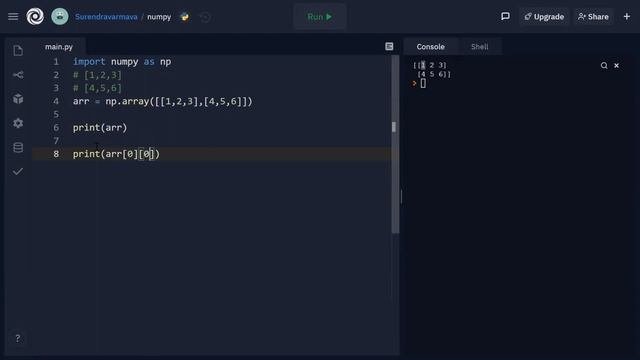Viewport: 640px width, 360px height.
Task: Click console output [[1 2 3]
Action: click(x=430, y=65)
